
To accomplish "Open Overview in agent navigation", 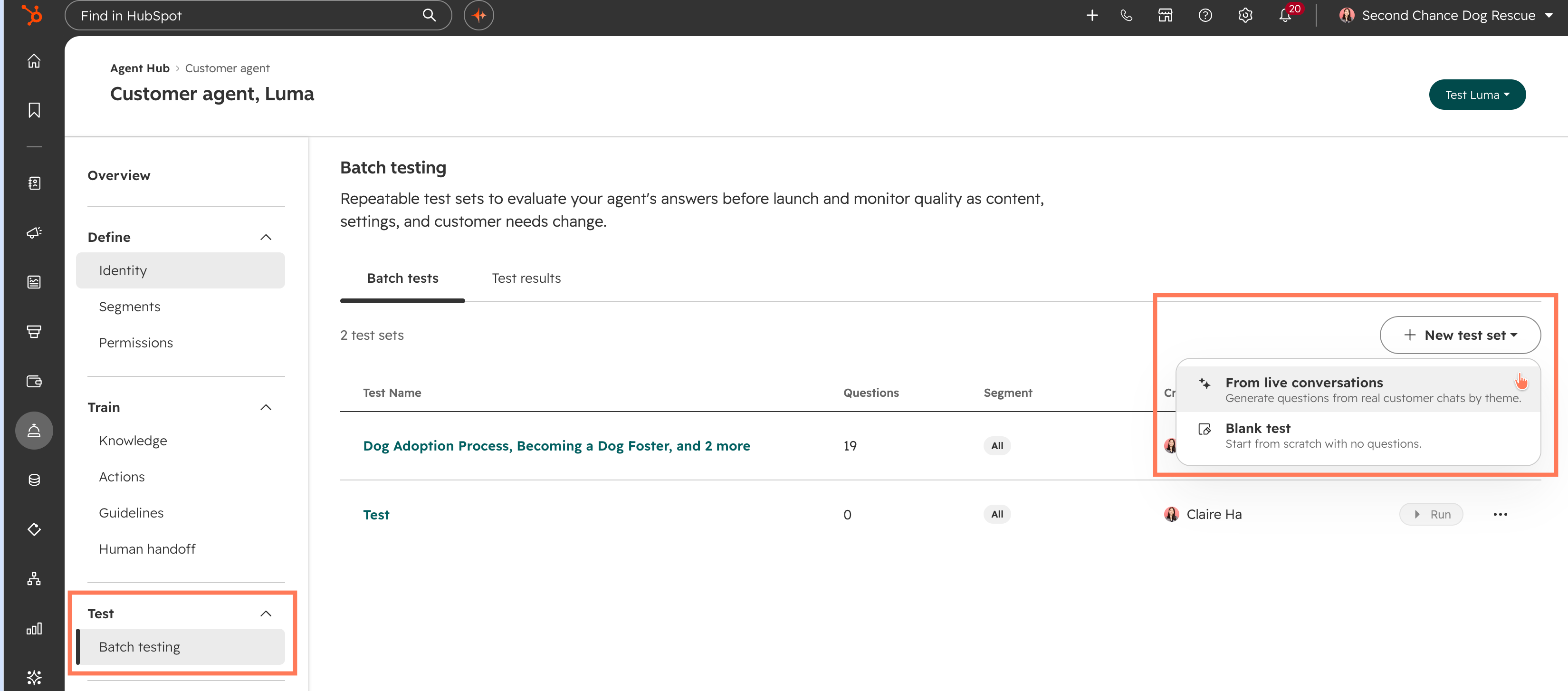I will [x=119, y=175].
